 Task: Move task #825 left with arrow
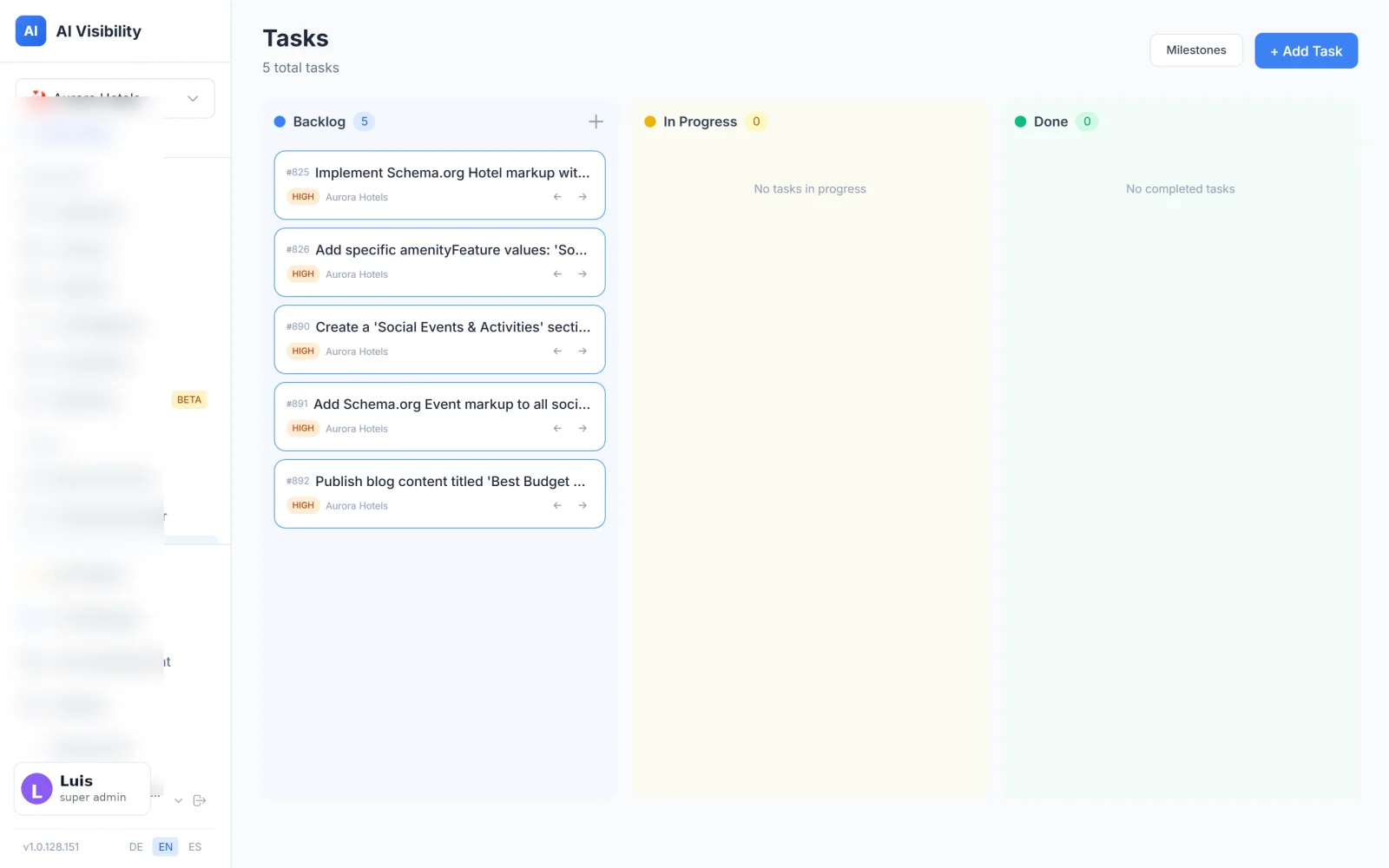pos(557,197)
